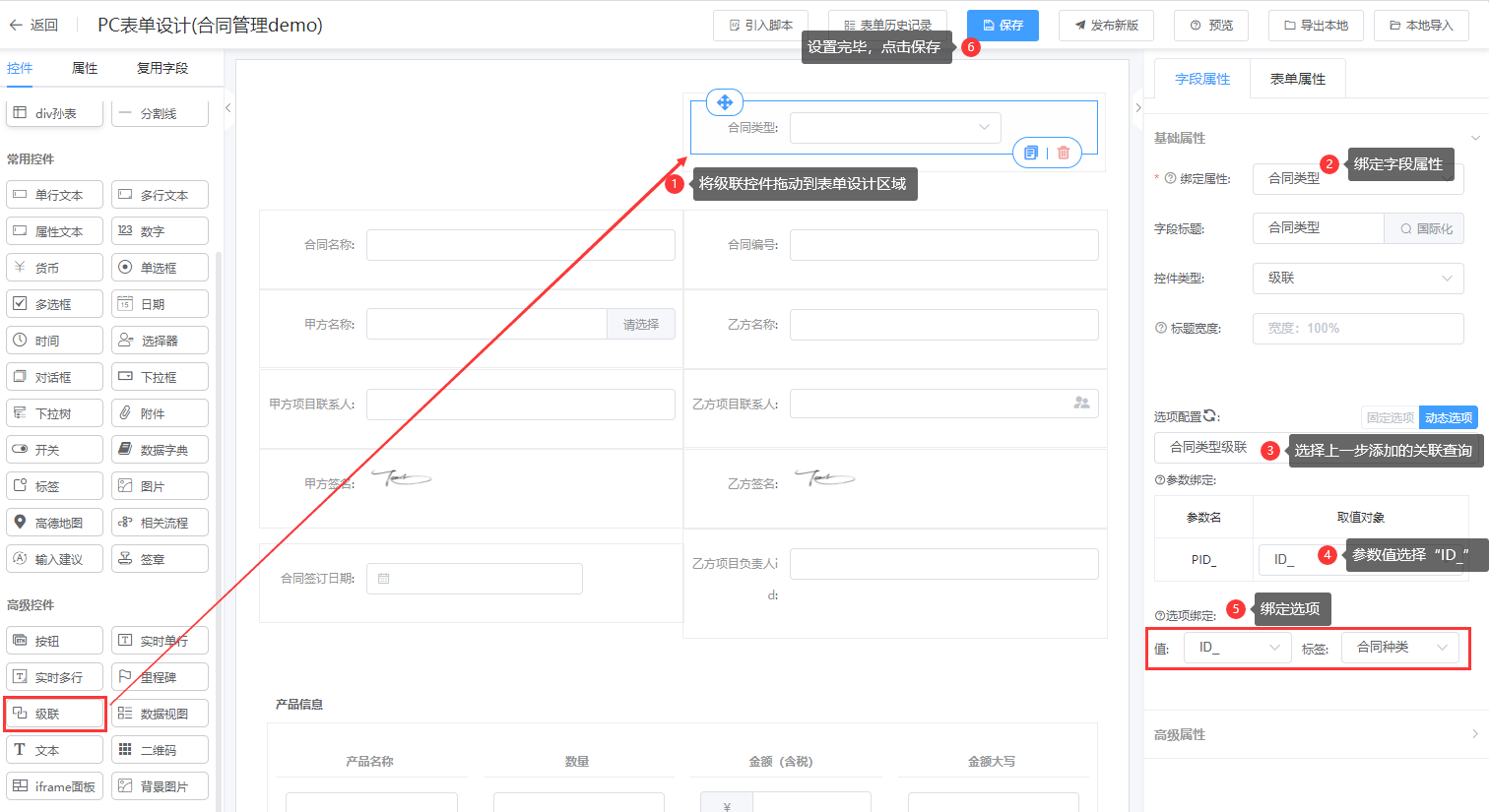Viewport: 1489px width, 812px height.
Task: Open the 控件类型 dropdown
Action: click(x=1358, y=279)
